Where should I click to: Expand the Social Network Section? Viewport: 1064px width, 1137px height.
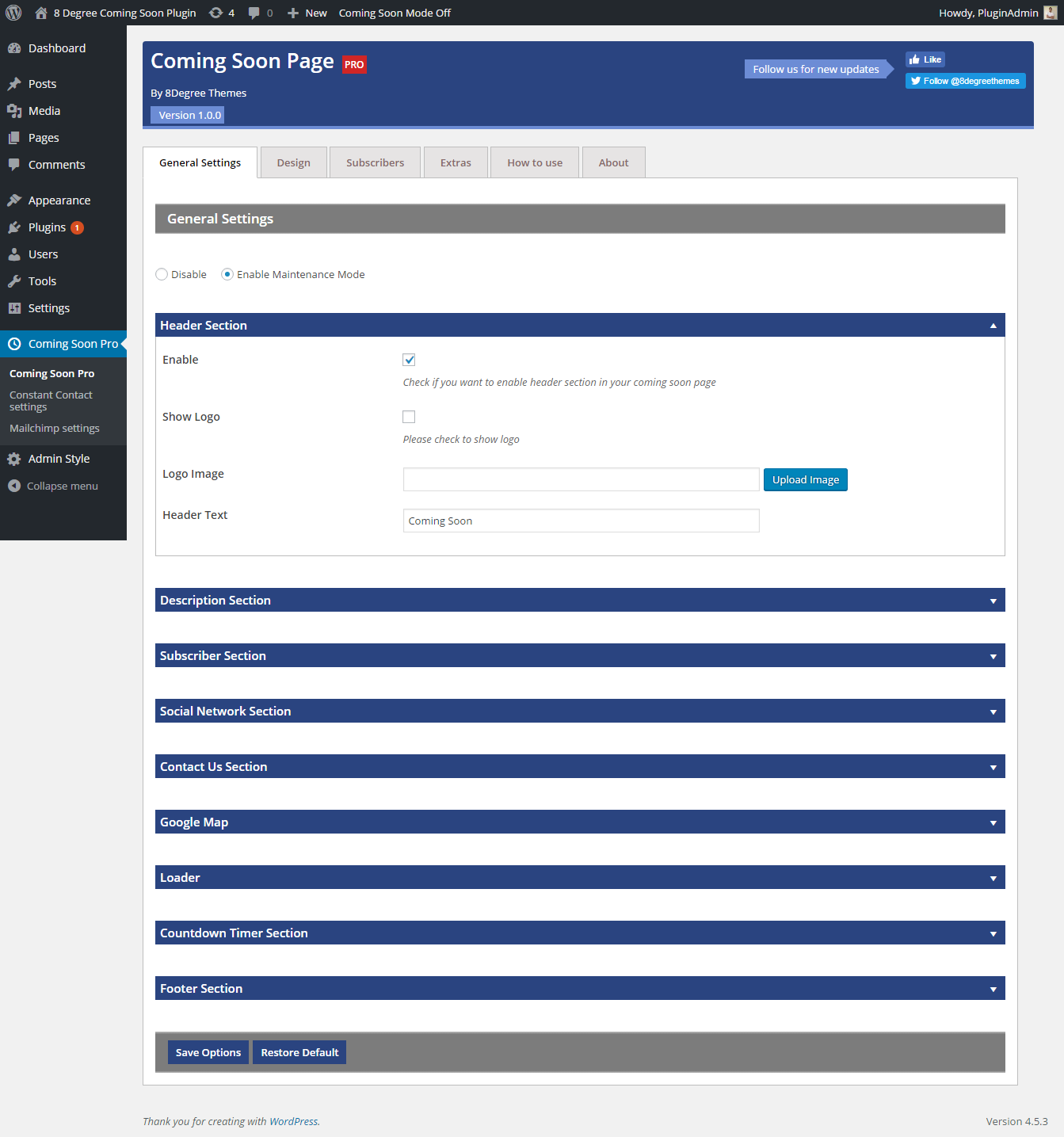point(580,711)
